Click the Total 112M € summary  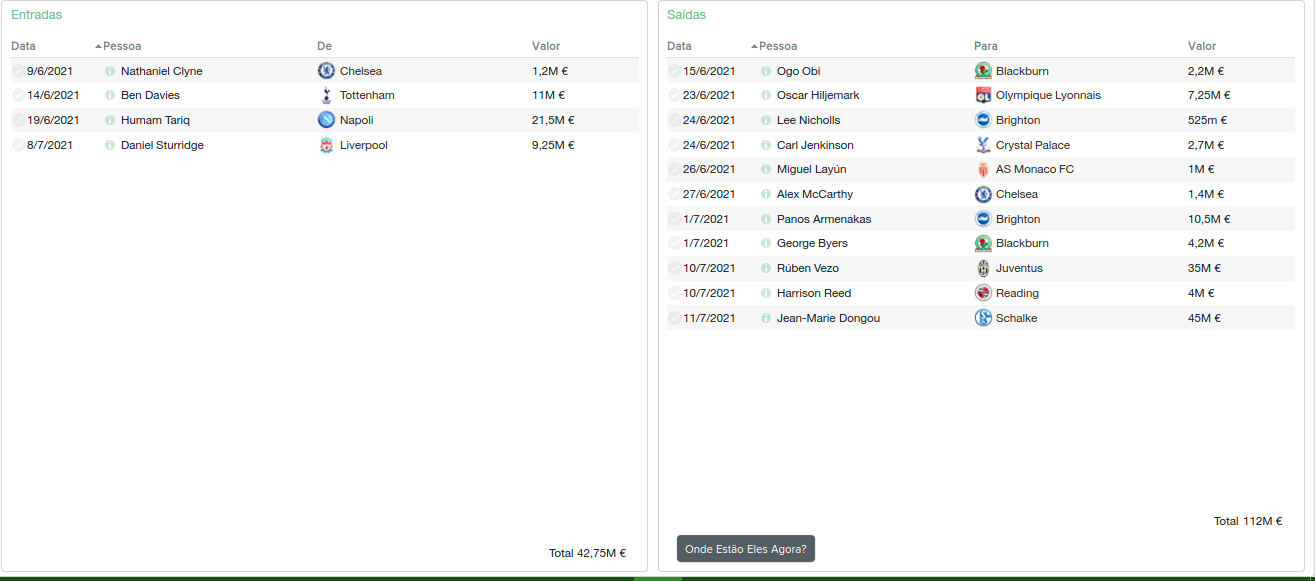[x=1248, y=521]
